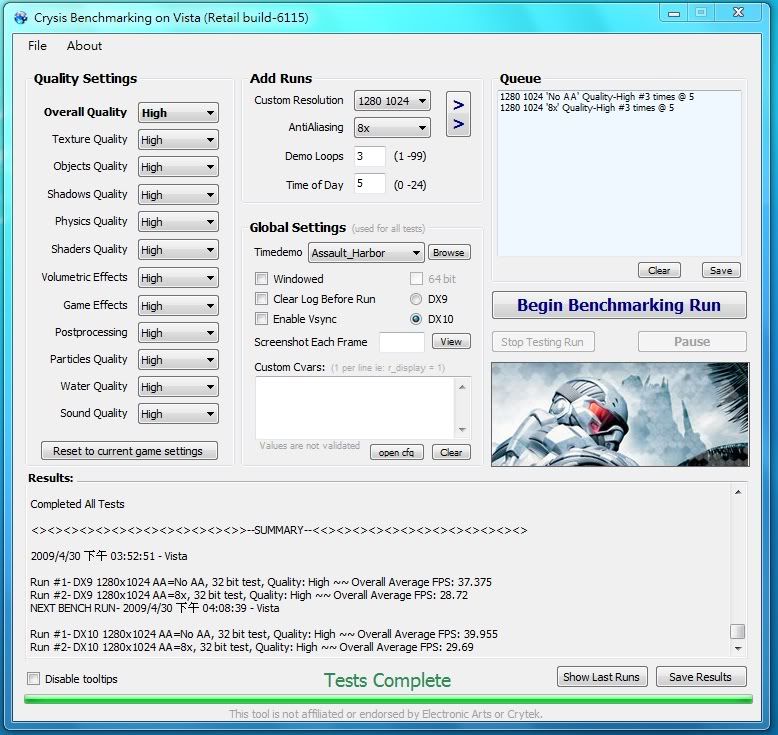Click the Save Results button
Viewport: 778px width, 735px height.
[x=700, y=677]
